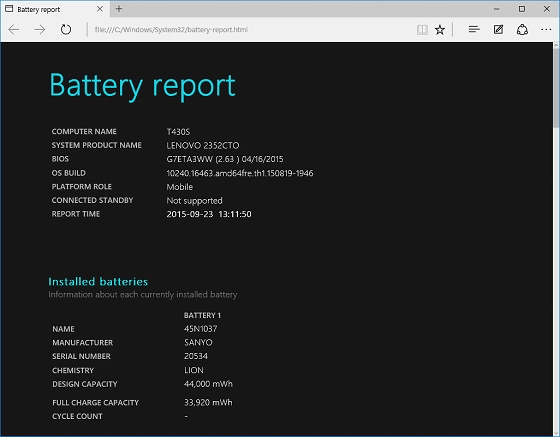Click Information about each currently installed battery
Screen dimensions: 560x437
142,295
